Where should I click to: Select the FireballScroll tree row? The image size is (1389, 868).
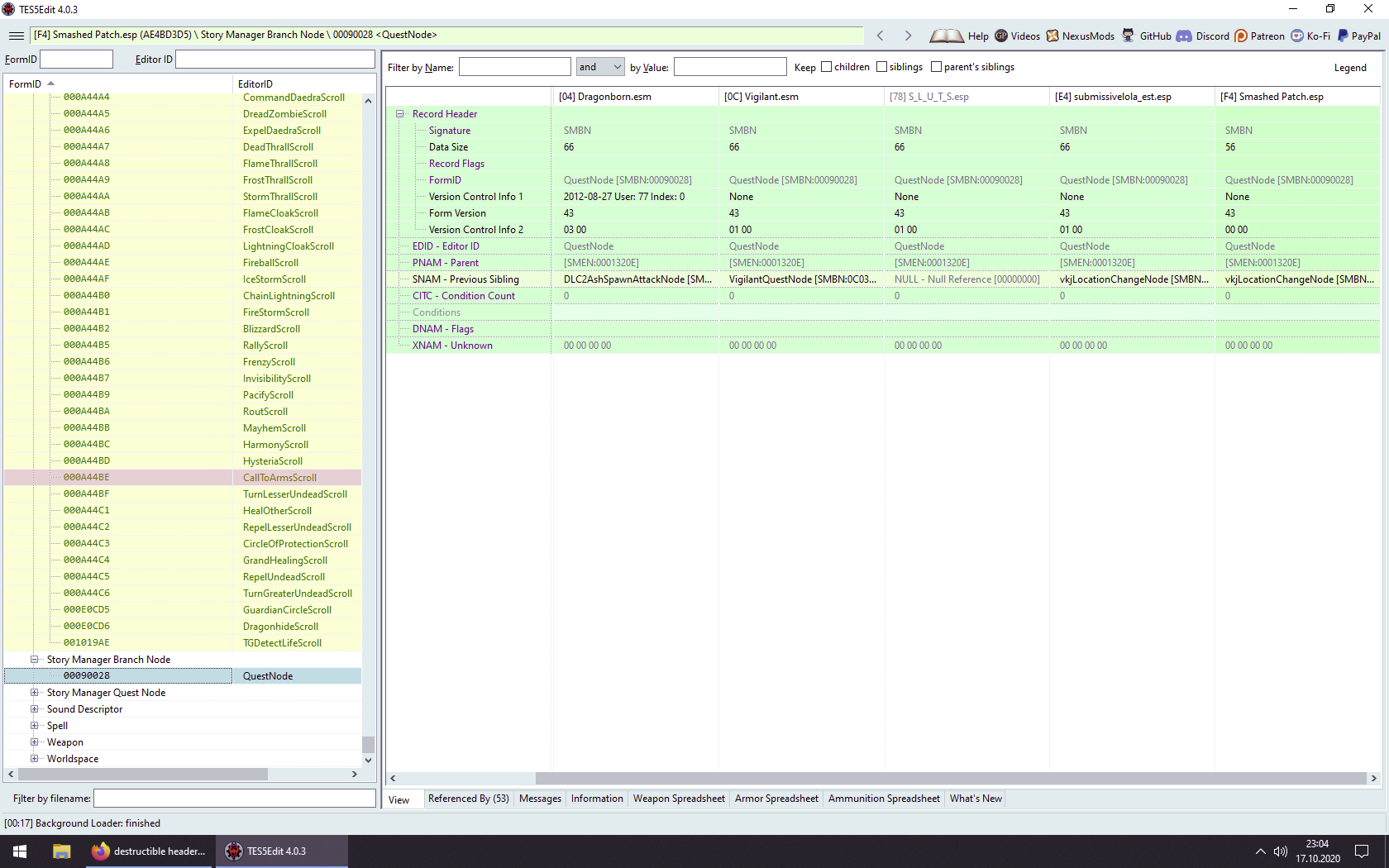pos(183,263)
